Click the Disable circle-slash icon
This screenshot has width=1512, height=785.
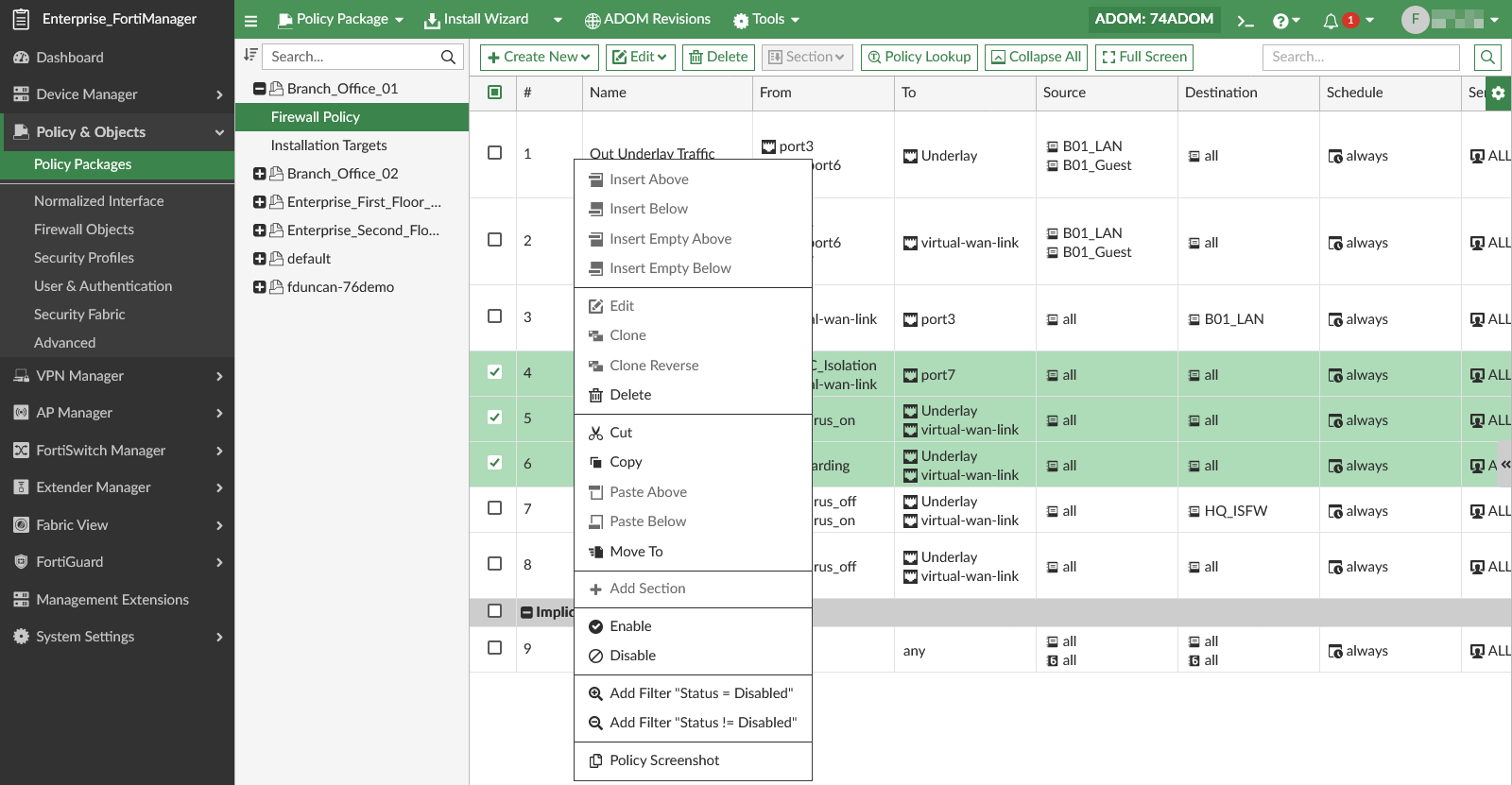point(595,656)
